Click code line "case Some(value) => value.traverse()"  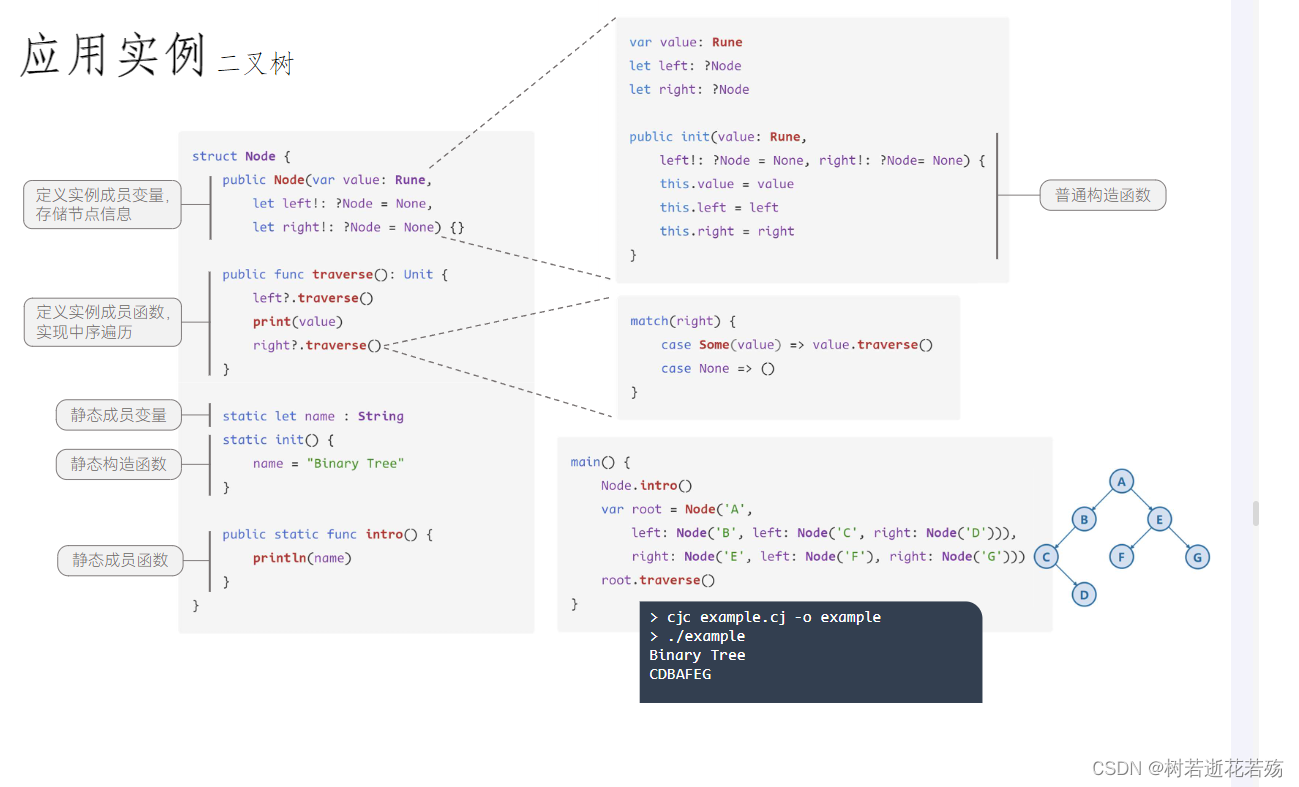tap(797, 345)
